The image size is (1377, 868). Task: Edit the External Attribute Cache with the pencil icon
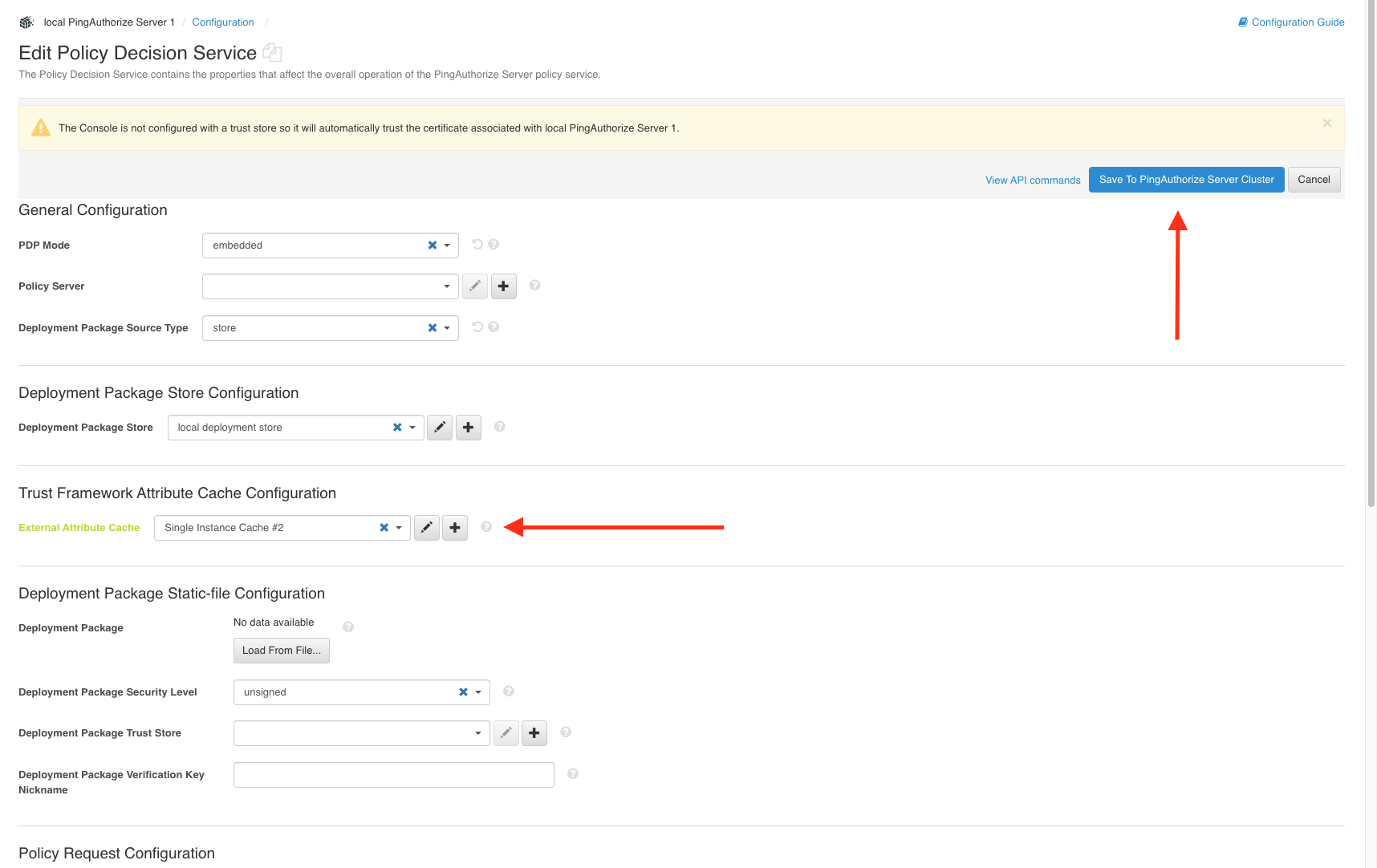(x=427, y=528)
